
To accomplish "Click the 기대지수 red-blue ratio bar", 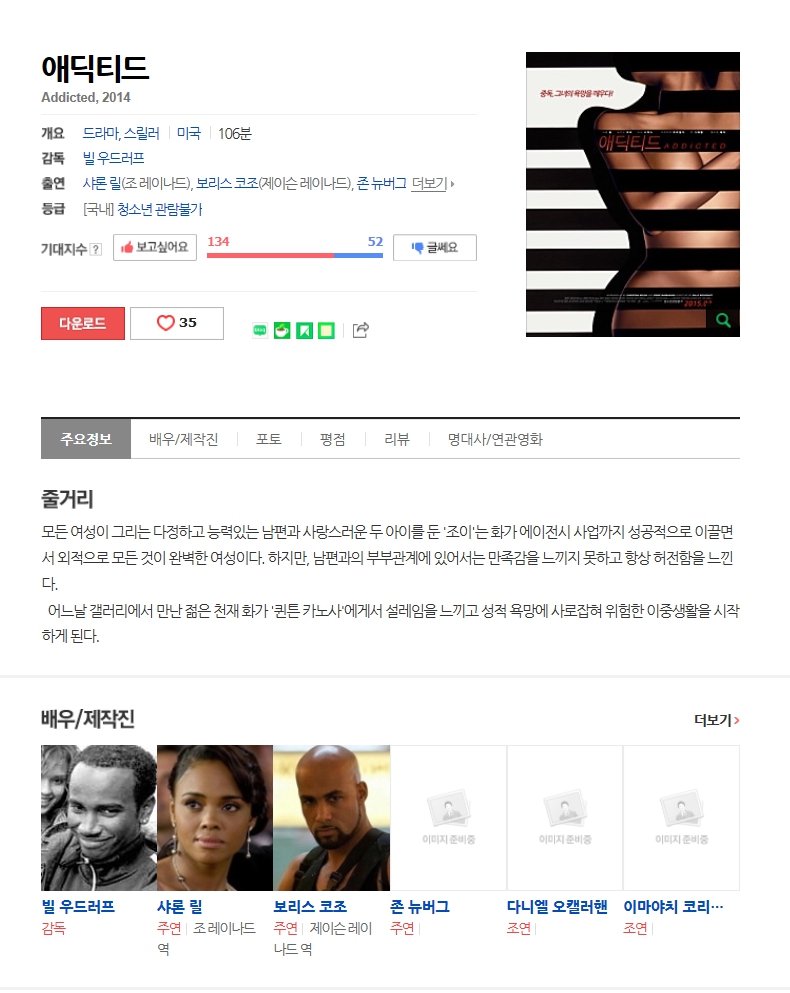I will tap(295, 255).
